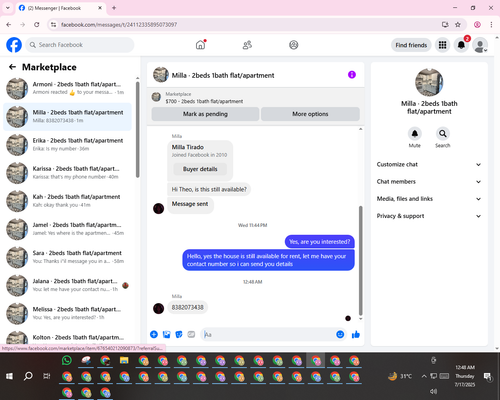Expand Customize chat section
The image size is (500, 400).
pyautogui.click(x=429, y=164)
